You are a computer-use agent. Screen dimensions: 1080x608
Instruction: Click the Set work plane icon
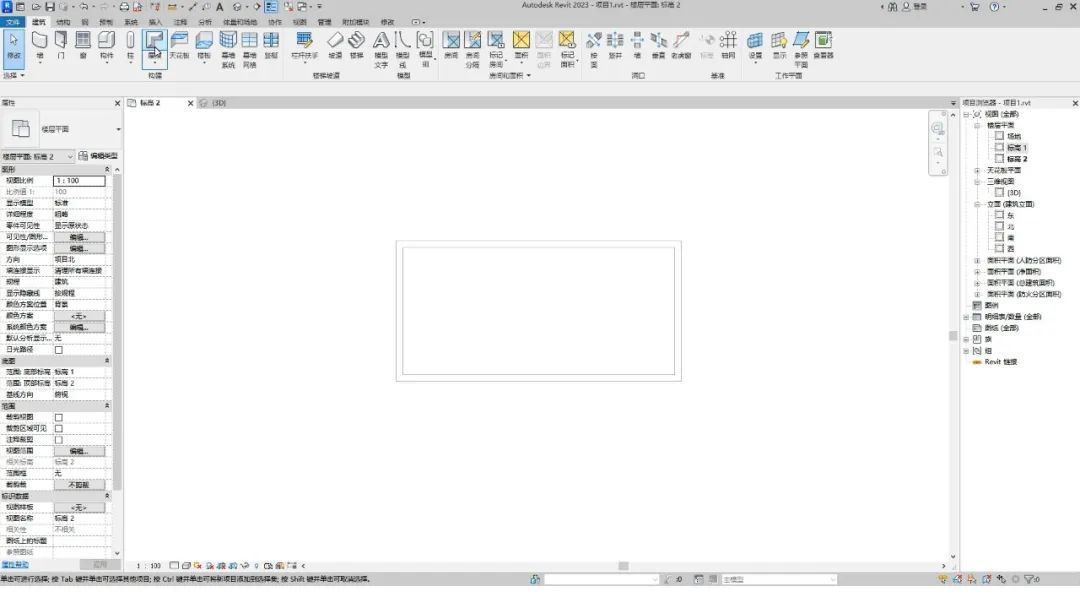pos(755,45)
